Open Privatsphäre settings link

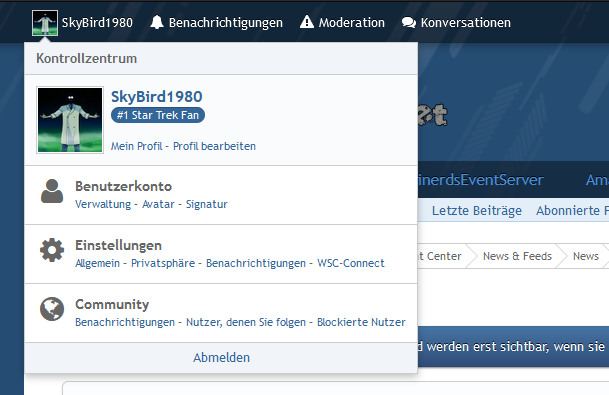coord(163,263)
